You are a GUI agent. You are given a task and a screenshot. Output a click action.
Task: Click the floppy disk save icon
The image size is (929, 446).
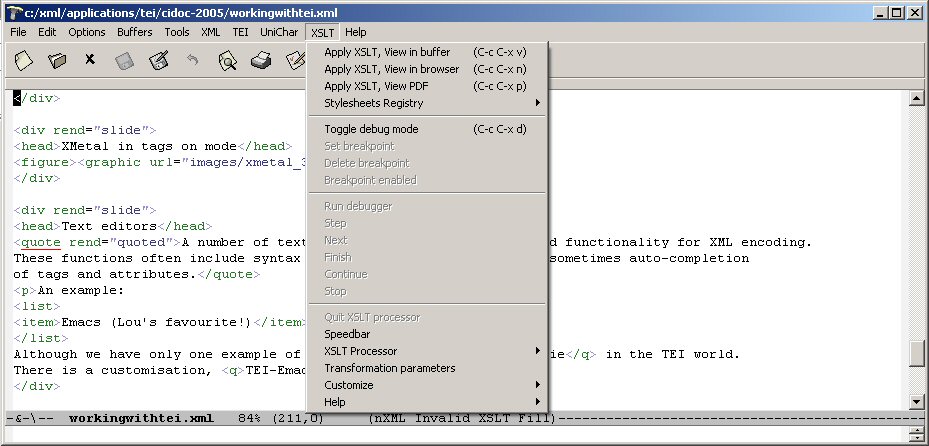click(x=124, y=61)
